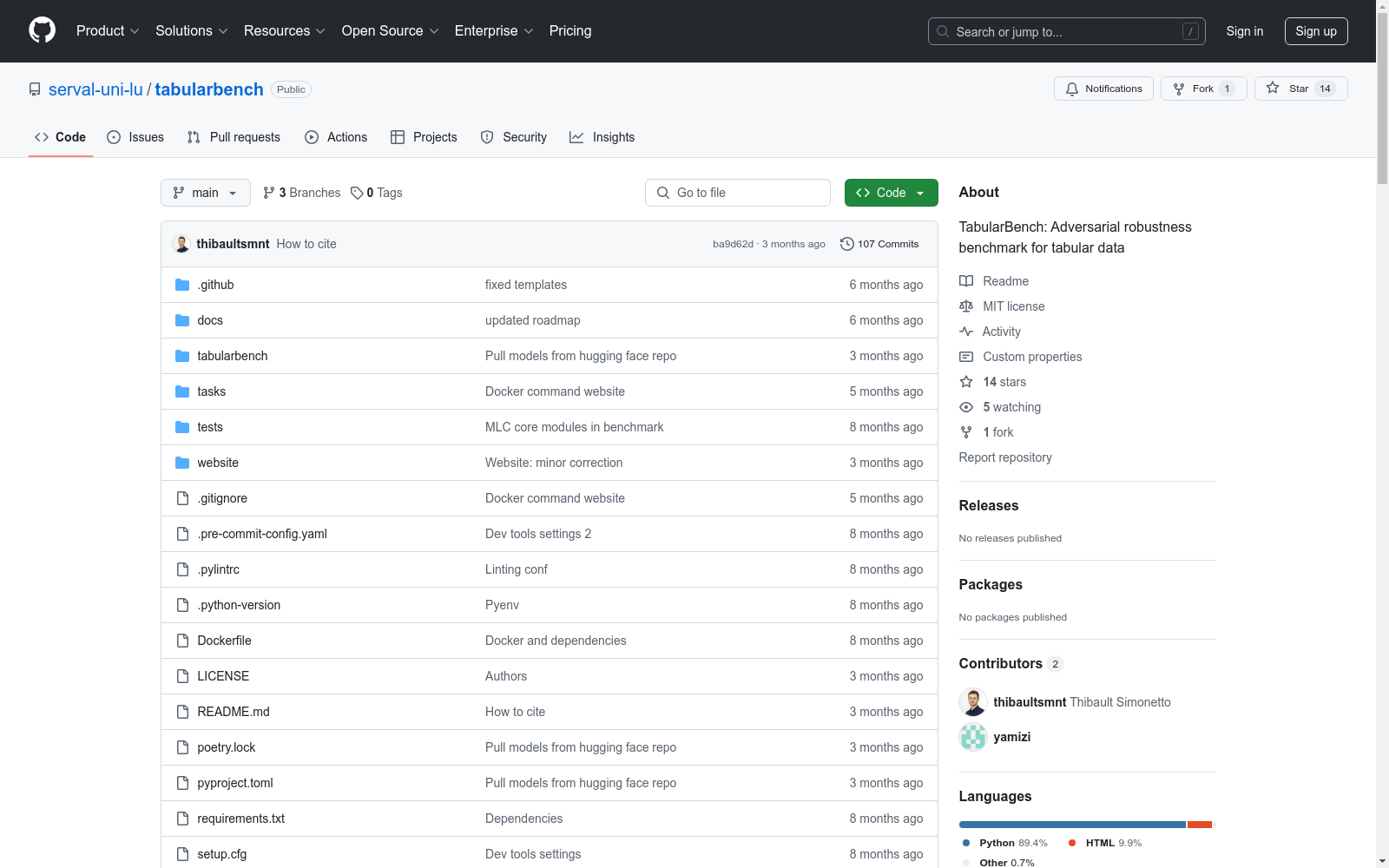Click the tags icon next to 0 Tags
This screenshot has height=868, width=1389.
[357, 193]
